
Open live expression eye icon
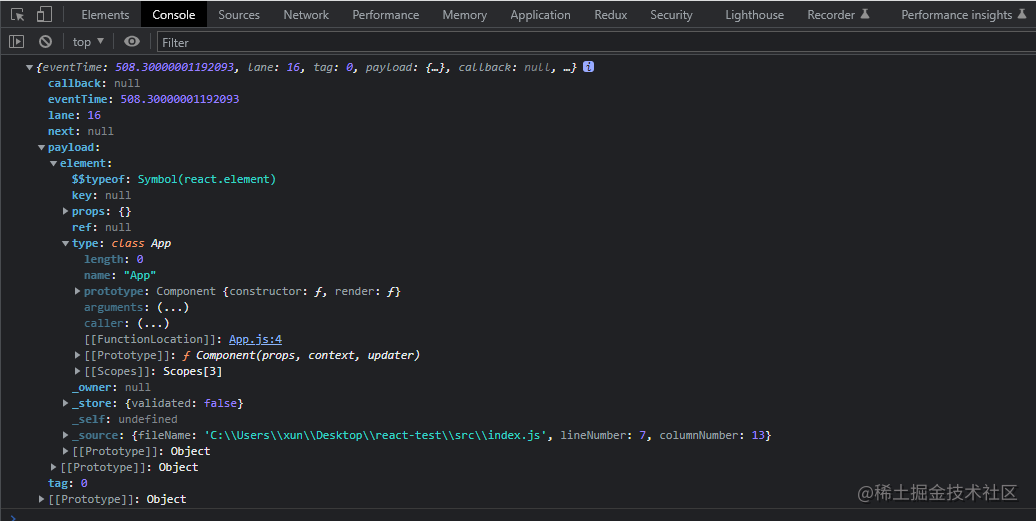(x=132, y=42)
